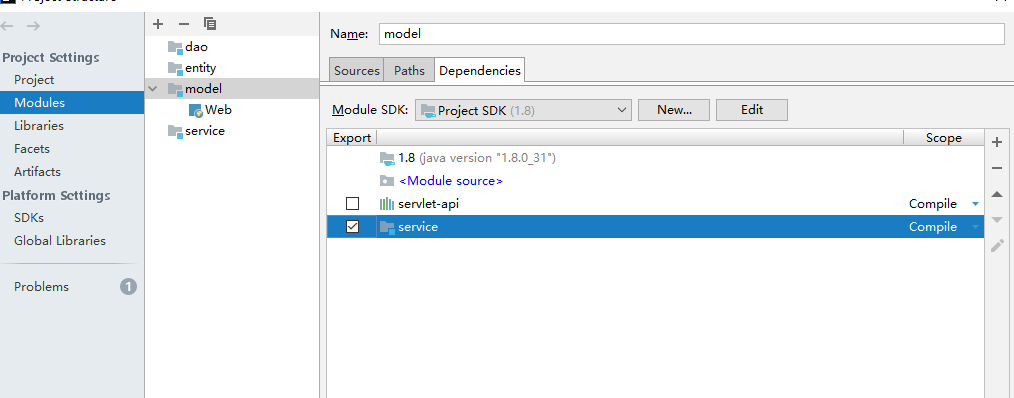The width and height of the screenshot is (1014, 398).
Task: Click the Web facet icon
Action: click(x=196, y=110)
